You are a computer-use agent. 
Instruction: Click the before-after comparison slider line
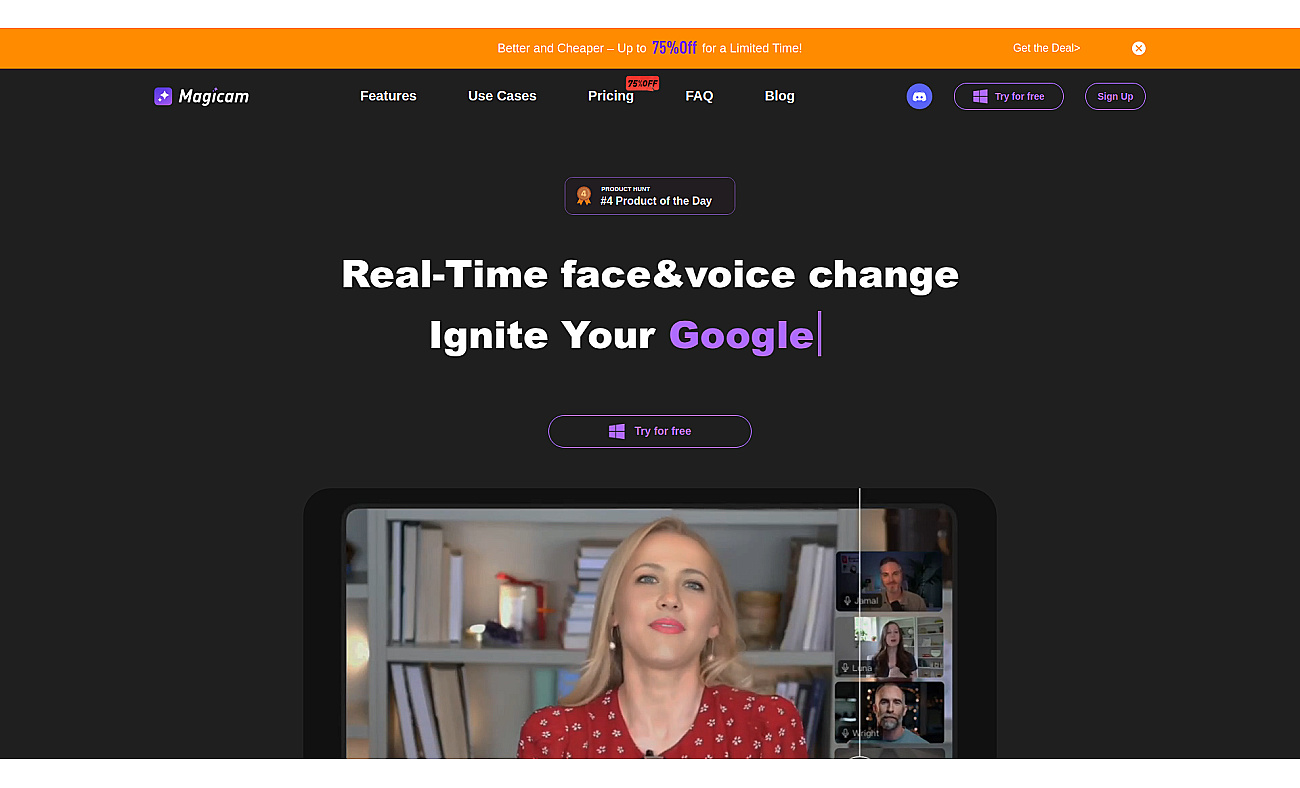coord(859,622)
